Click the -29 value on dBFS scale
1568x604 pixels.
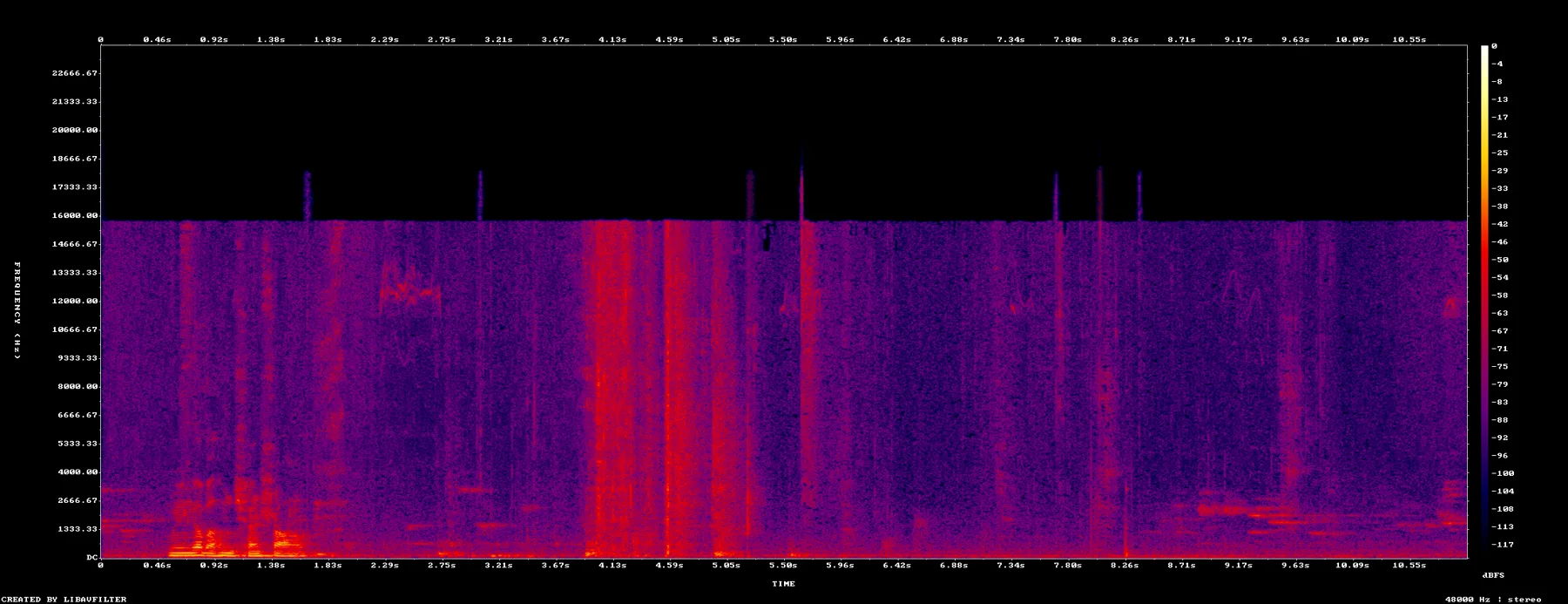click(x=1500, y=171)
